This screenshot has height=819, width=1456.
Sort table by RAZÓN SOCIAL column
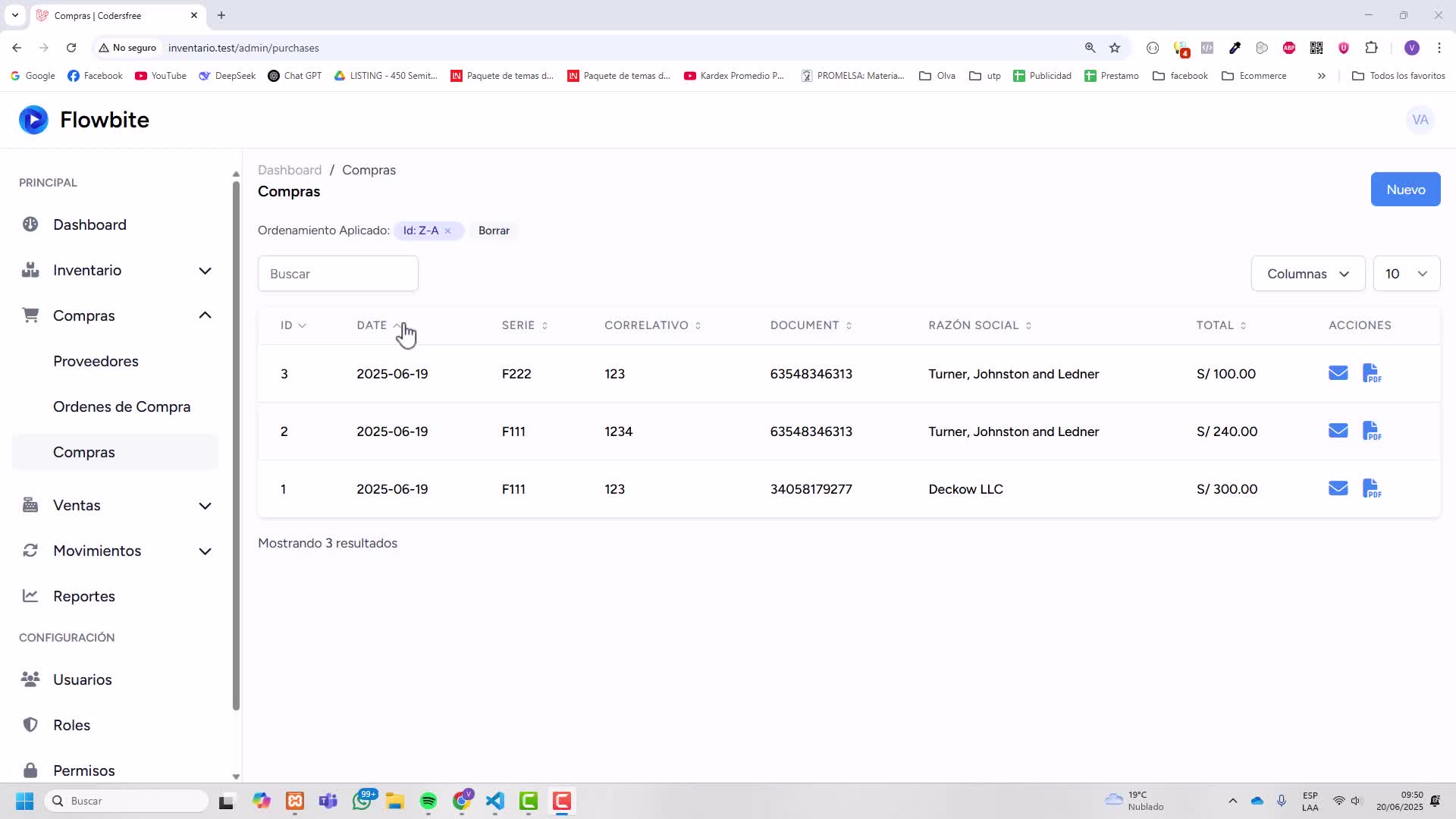point(980,325)
